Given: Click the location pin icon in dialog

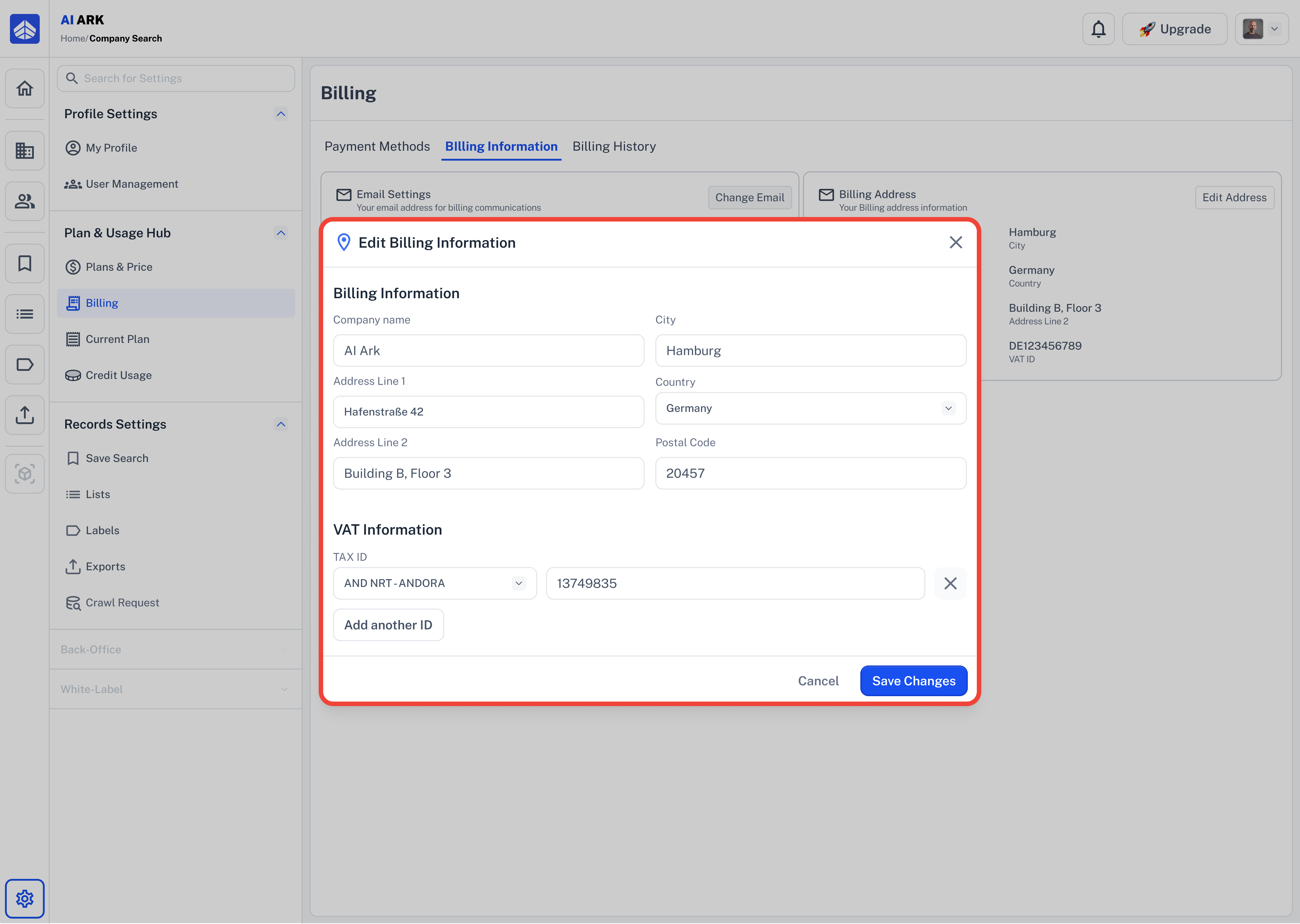Looking at the screenshot, I should pos(344,242).
